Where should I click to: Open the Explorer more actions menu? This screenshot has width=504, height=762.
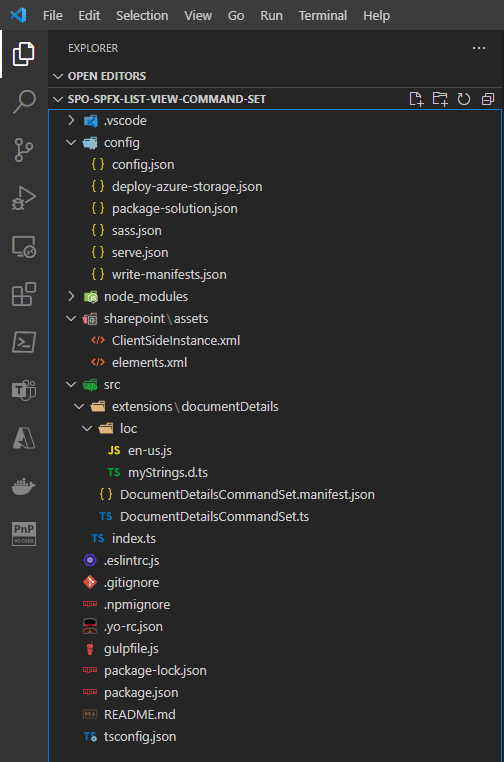479,48
